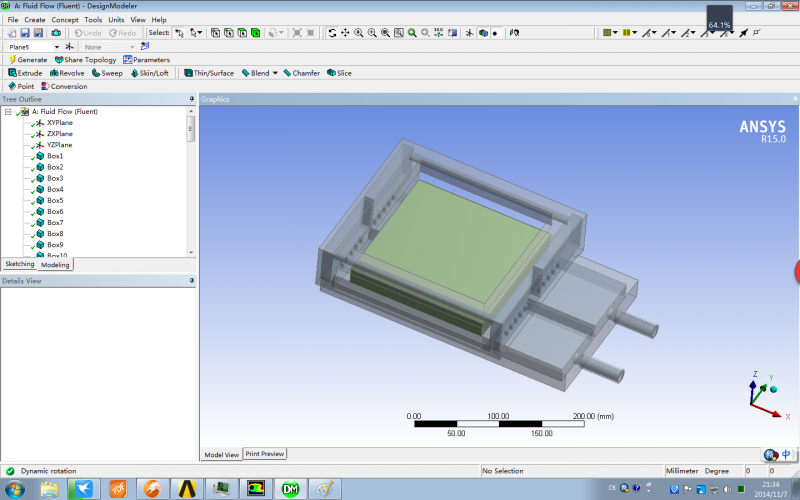
Task: Select the Revolve tool
Action: (x=66, y=73)
